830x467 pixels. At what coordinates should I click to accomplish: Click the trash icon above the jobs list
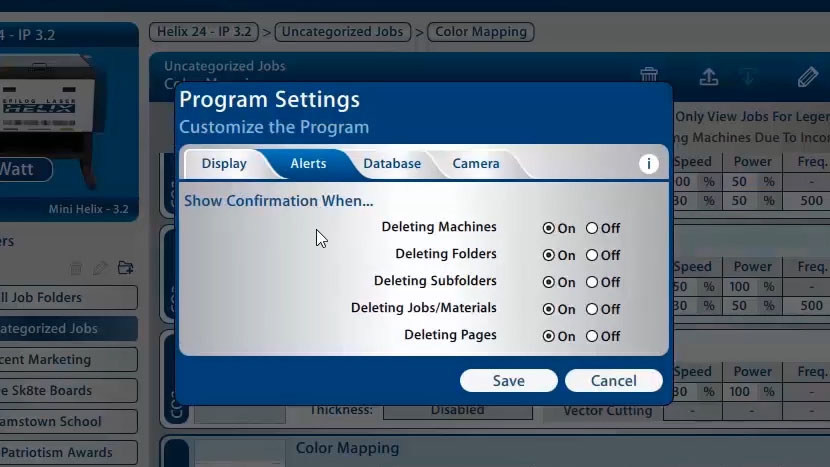click(649, 76)
